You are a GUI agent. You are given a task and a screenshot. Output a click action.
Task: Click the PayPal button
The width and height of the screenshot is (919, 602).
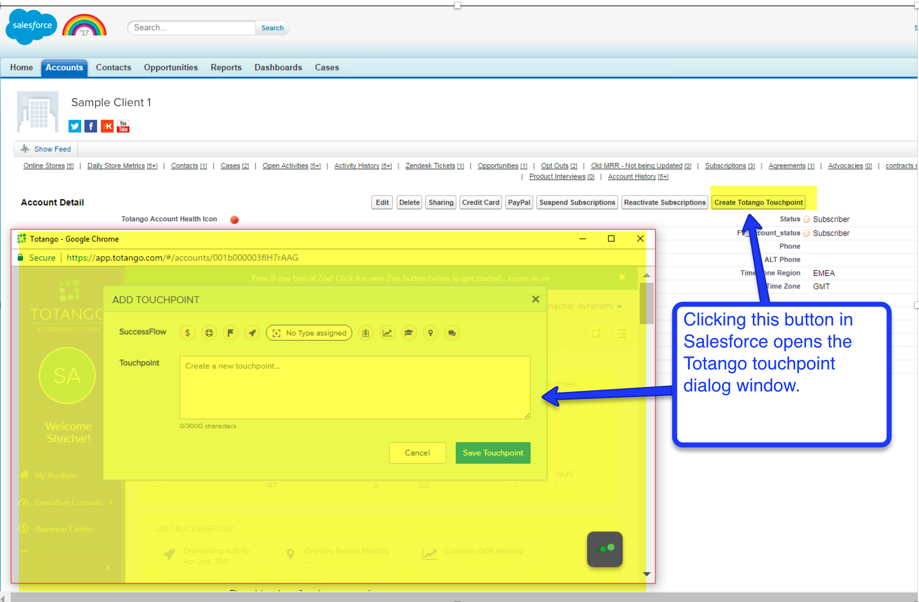[519, 202]
